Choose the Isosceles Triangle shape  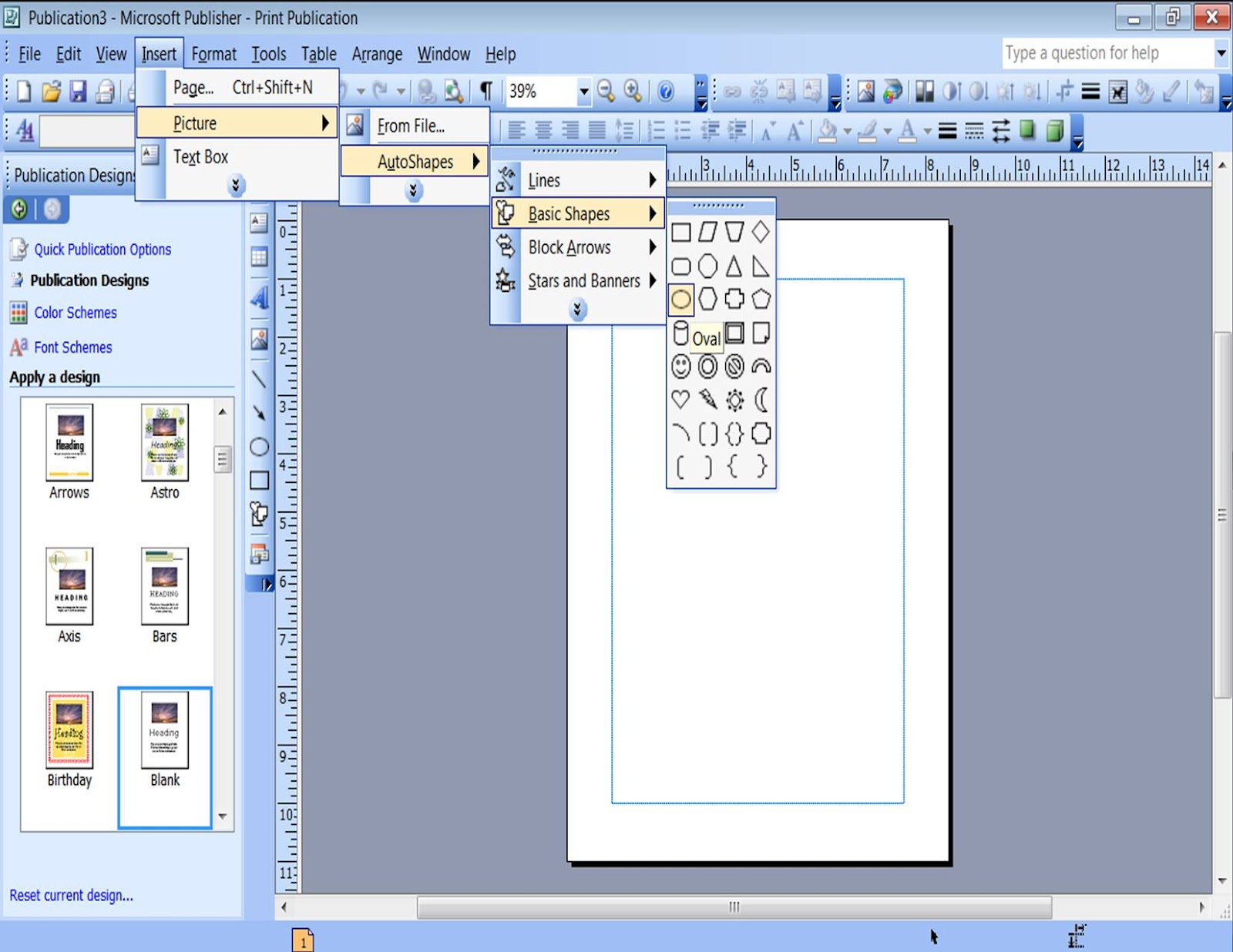[734, 266]
